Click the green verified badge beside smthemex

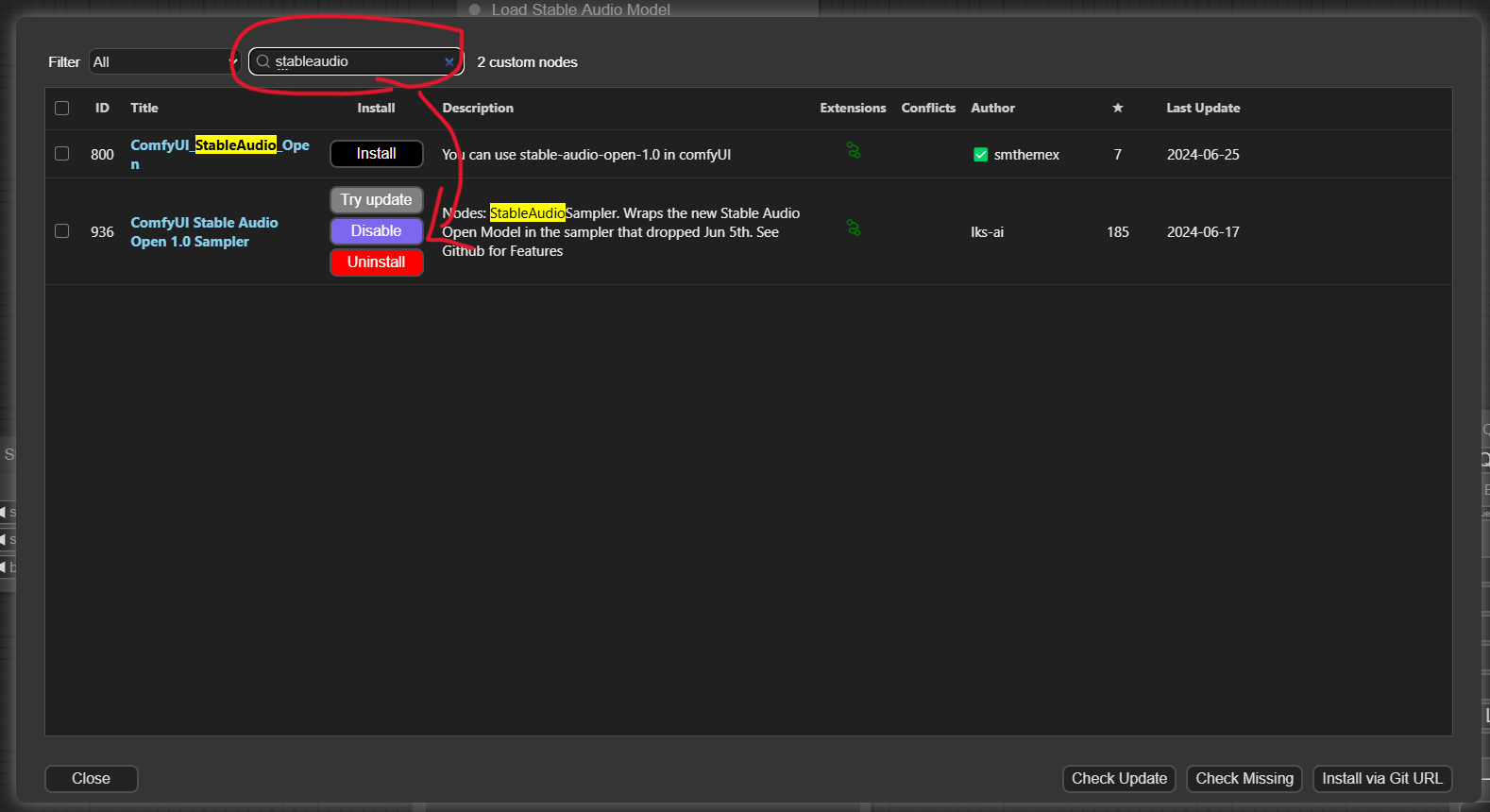pos(980,155)
